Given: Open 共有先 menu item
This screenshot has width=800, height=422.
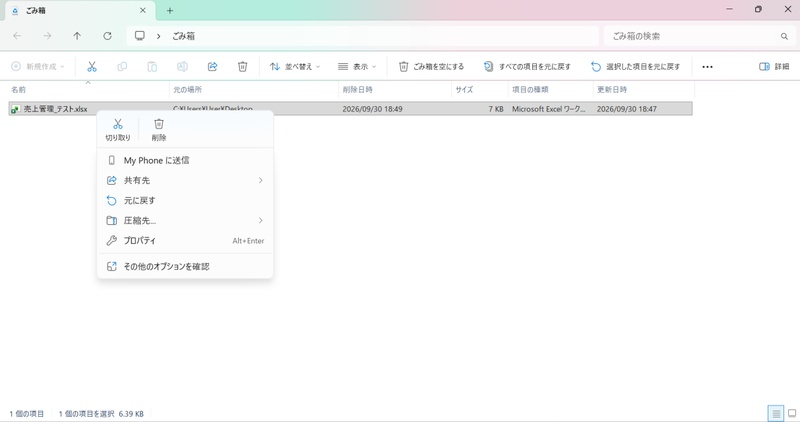Looking at the screenshot, I should pyautogui.click(x=185, y=180).
